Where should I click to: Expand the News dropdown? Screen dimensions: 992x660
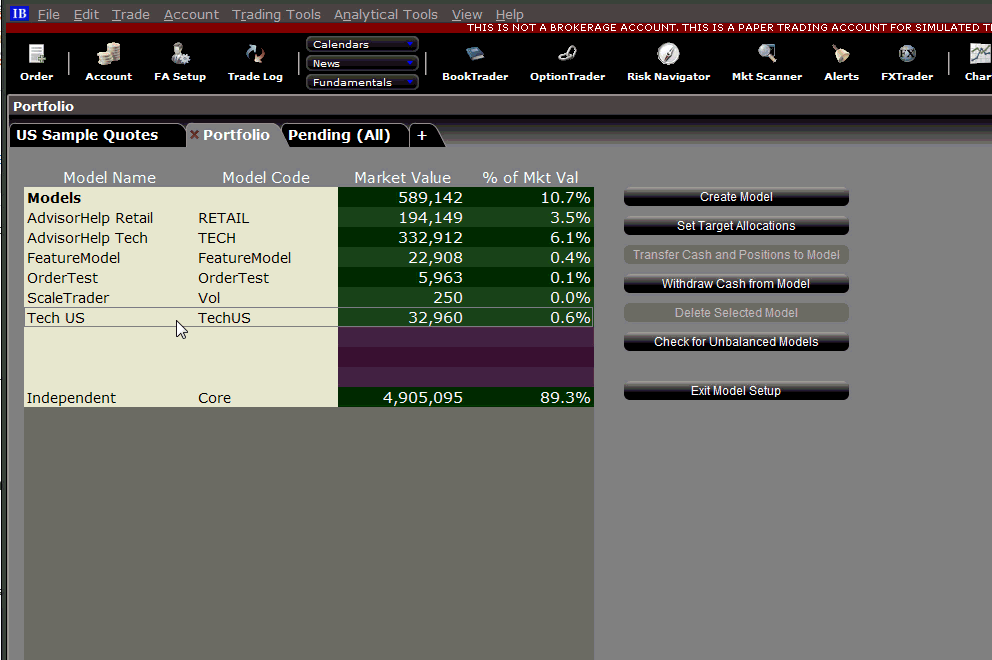tap(362, 63)
